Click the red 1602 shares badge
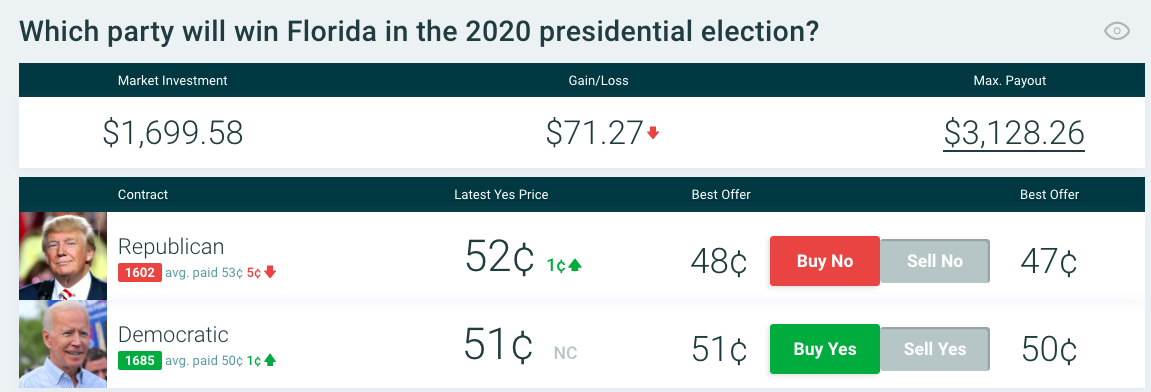Image resolution: width=1151 pixels, height=392 pixels. point(139,272)
